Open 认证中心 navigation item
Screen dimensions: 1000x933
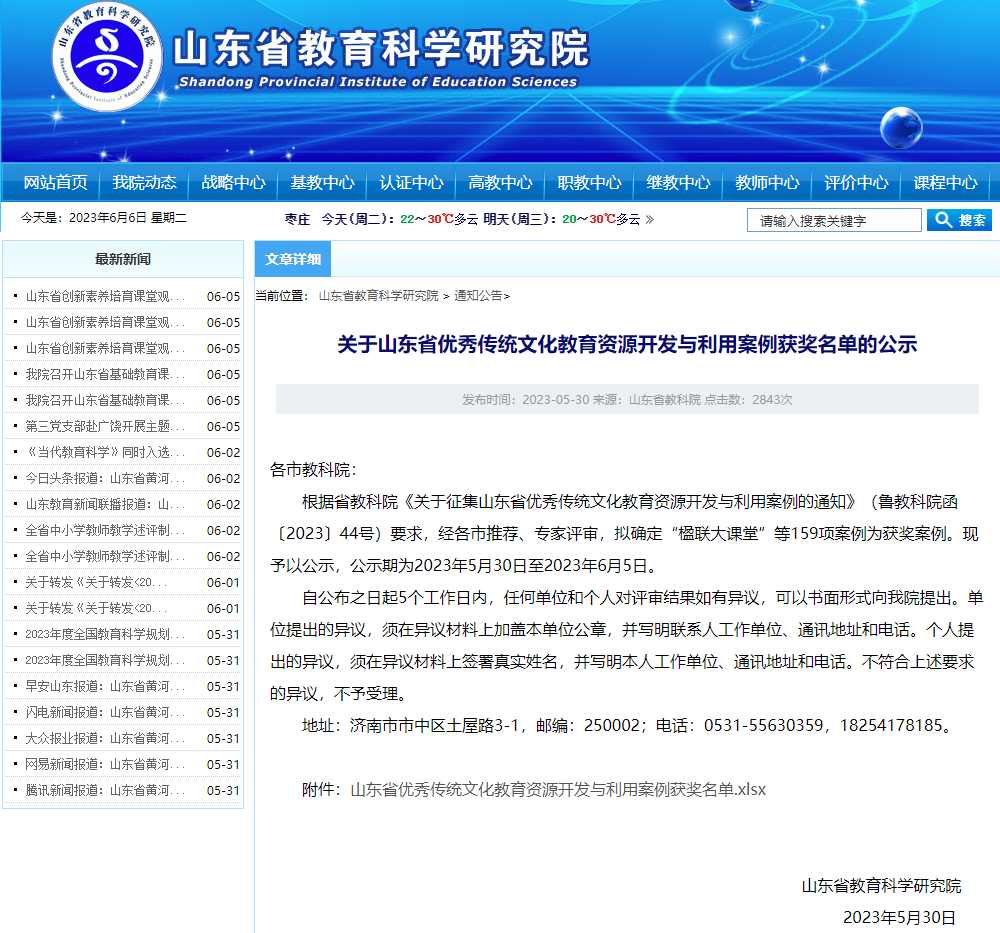click(x=411, y=182)
